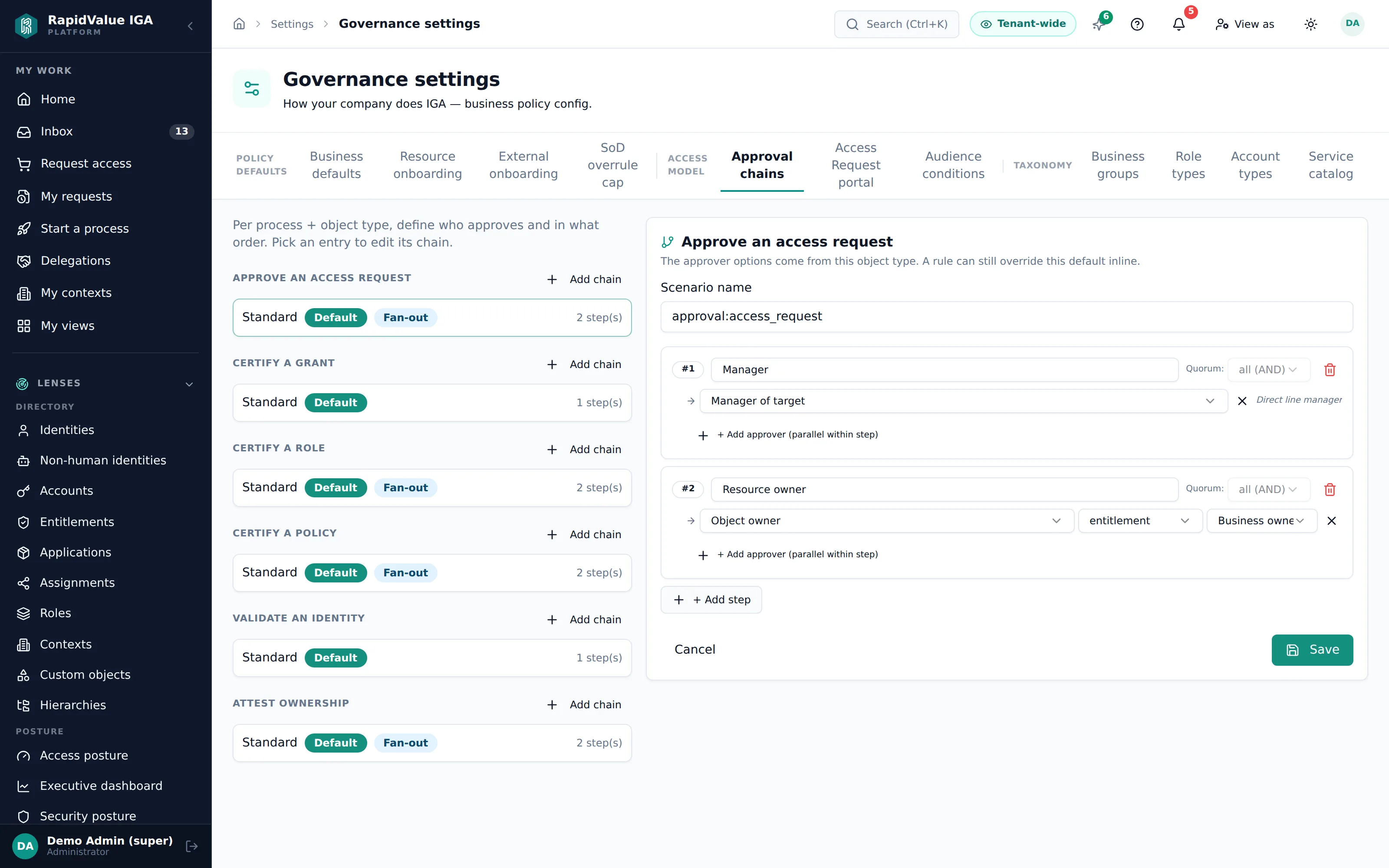This screenshot has width=1389, height=868.
Task: Collapse the Lenses section
Action: pyautogui.click(x=189, y=384)
